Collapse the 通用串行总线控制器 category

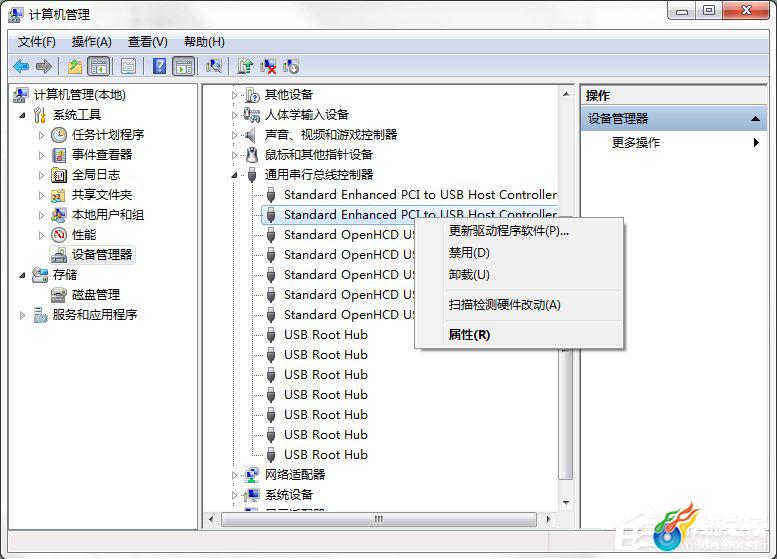pos(234,175)
